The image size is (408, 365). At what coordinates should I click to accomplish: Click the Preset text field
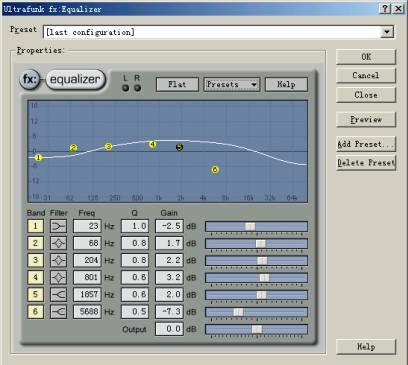[212, 32]
